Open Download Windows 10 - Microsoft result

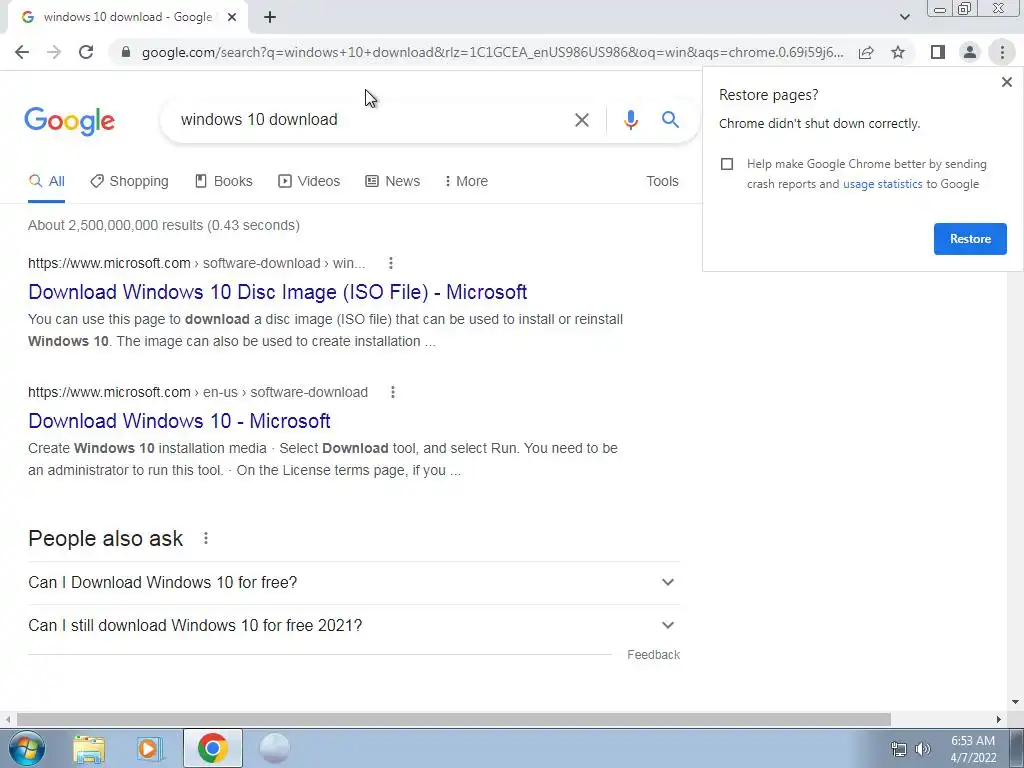tap(179, 421)
